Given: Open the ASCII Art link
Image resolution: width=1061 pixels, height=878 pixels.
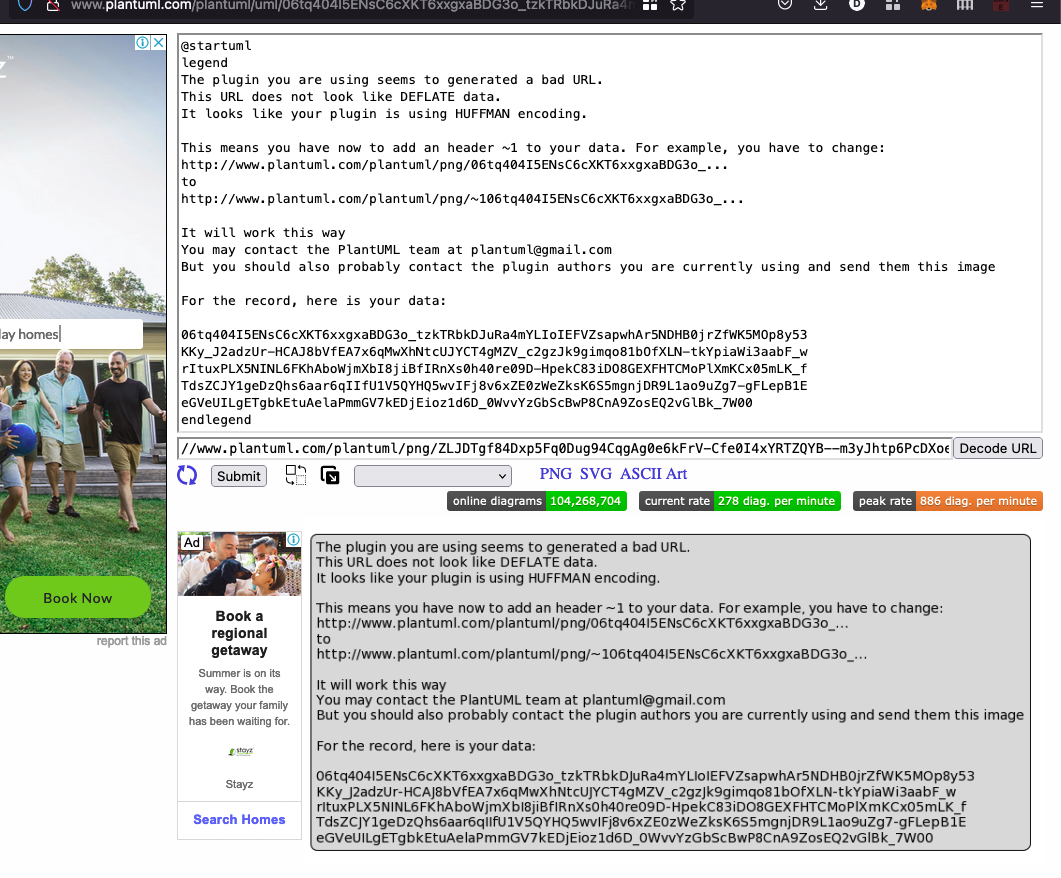Looking at the screenshot, I should (x=653, y=473).
